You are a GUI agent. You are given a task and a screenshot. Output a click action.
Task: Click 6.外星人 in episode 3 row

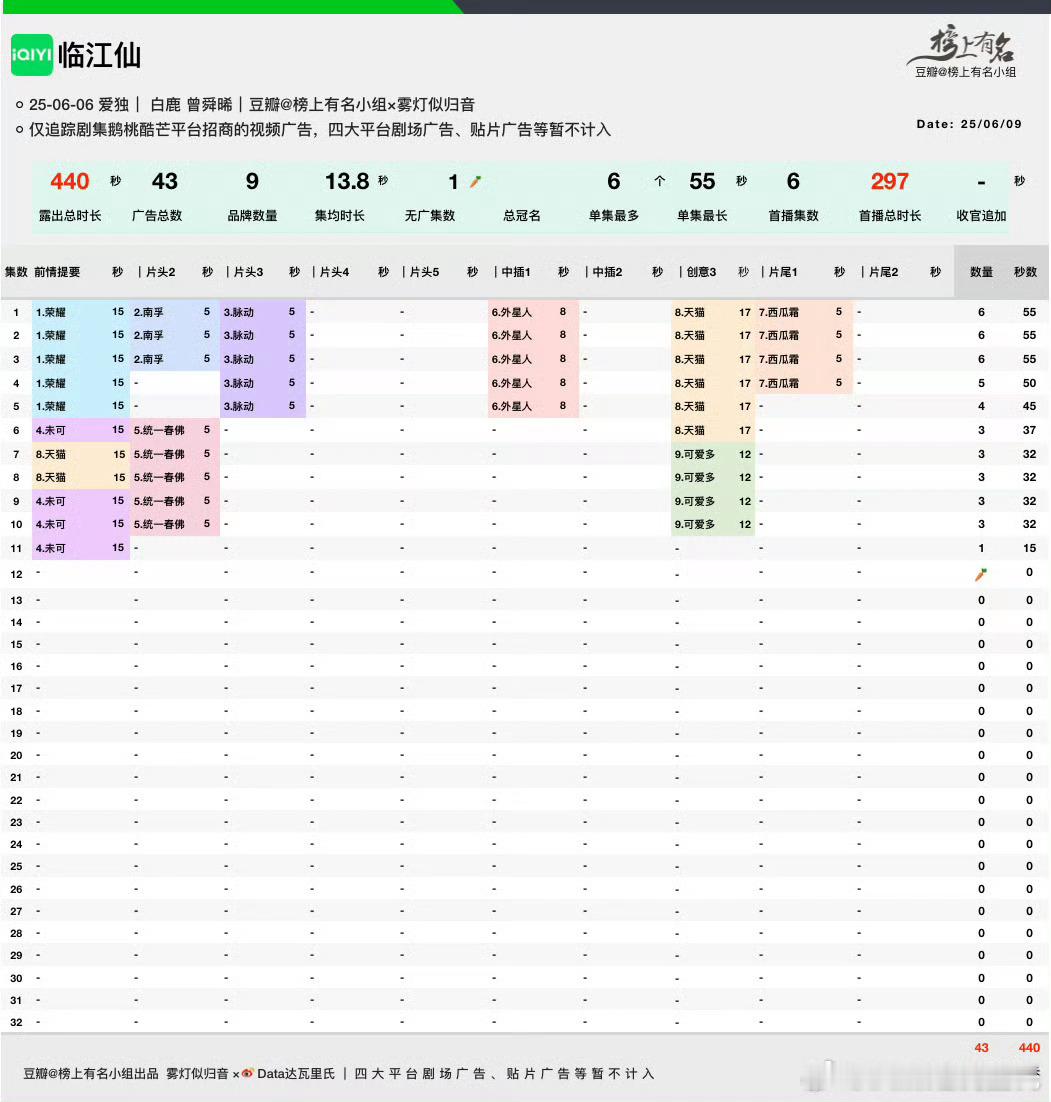tap(511, 359)
